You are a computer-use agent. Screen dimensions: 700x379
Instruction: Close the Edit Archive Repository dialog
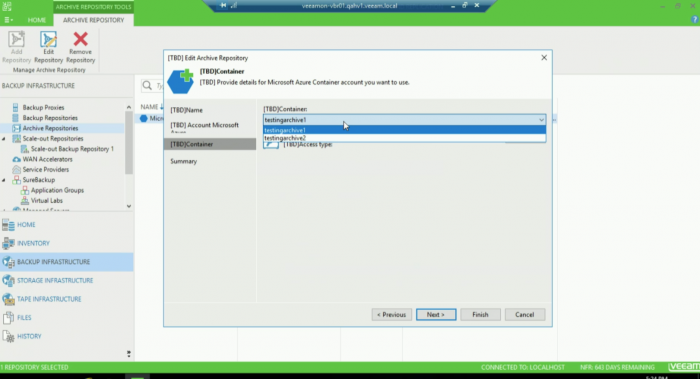pyautogui.click(x=544, y=58)
